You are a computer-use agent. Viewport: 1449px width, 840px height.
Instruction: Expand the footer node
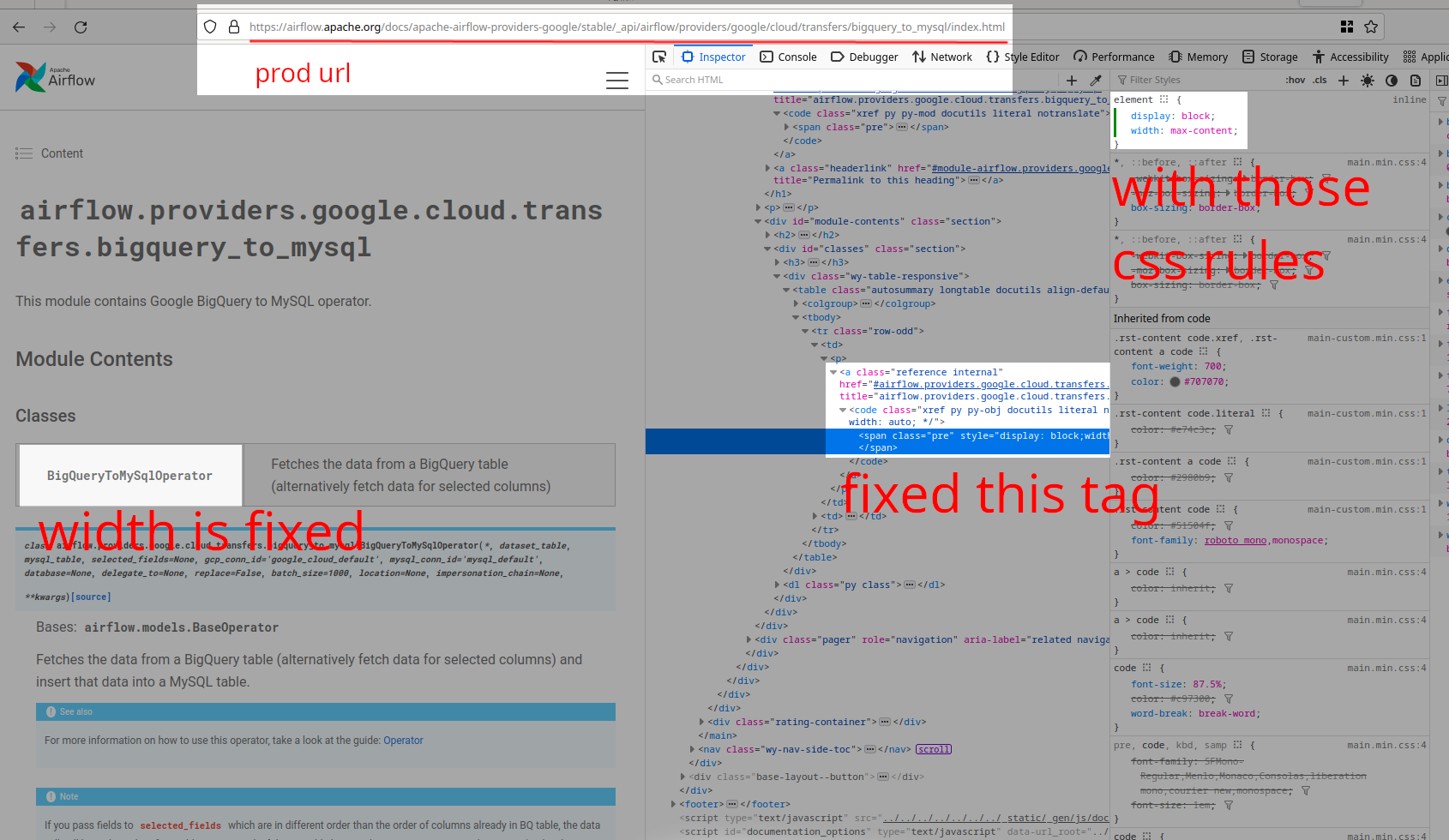(673, 804)
